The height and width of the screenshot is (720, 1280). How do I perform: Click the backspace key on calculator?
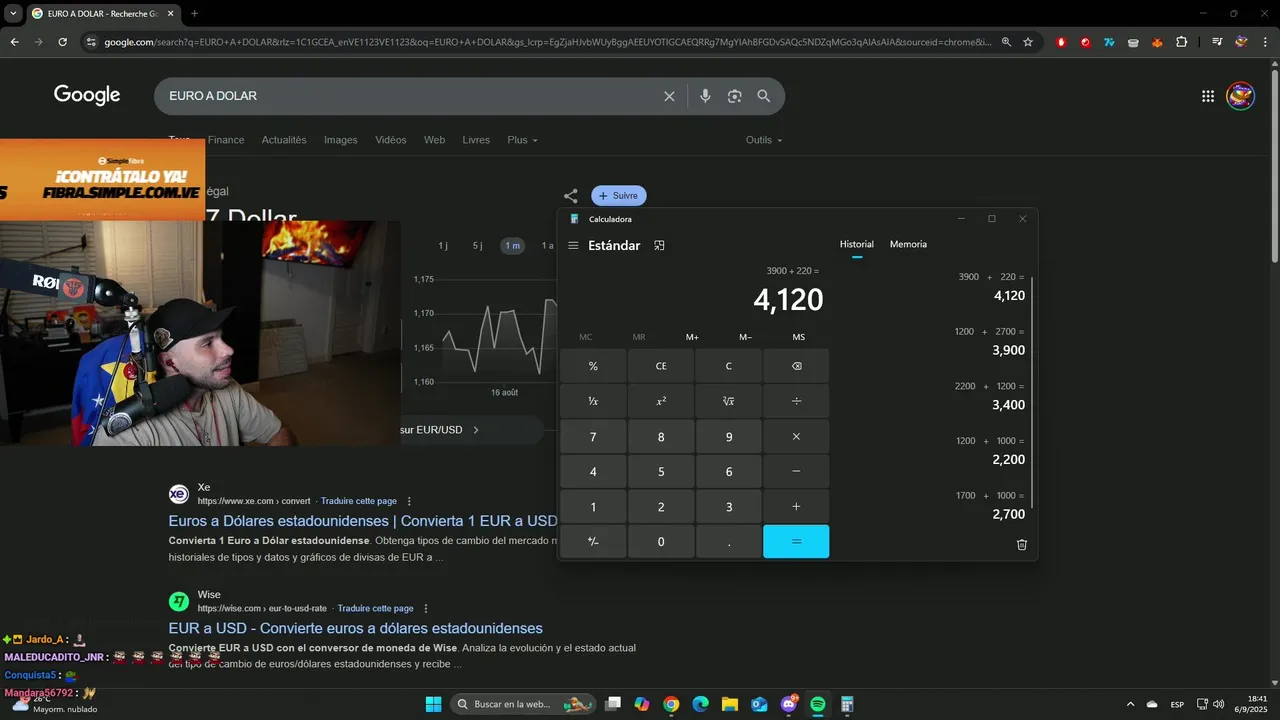796,366
